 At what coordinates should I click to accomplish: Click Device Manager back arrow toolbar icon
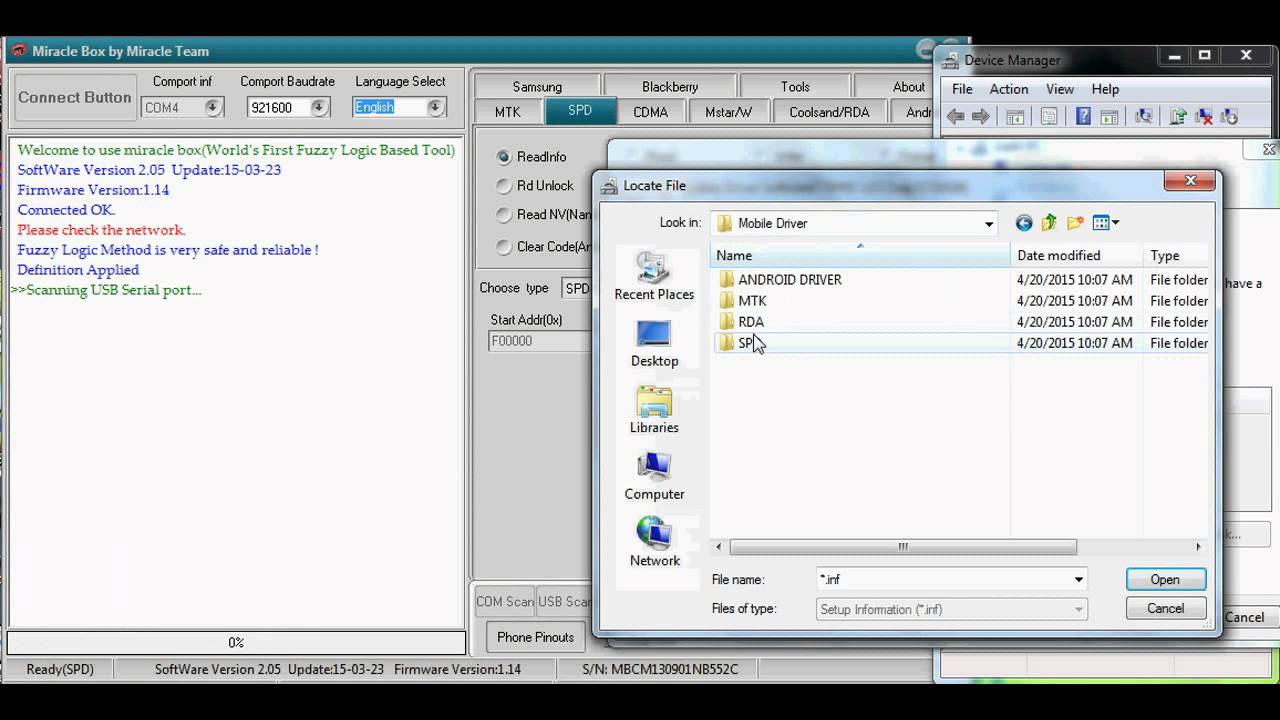tap(955, 117)
